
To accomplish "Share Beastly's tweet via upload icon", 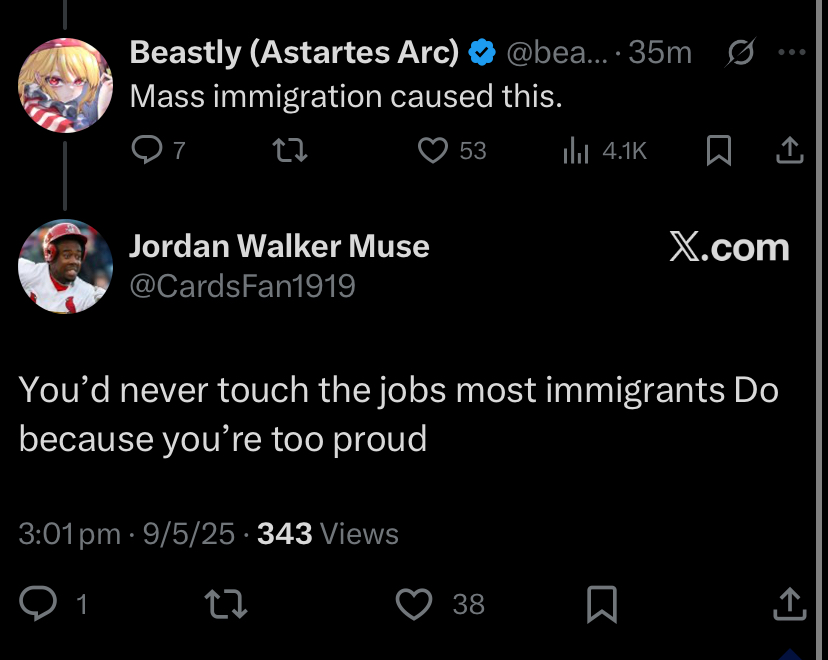I will click(x=789, y=150).
